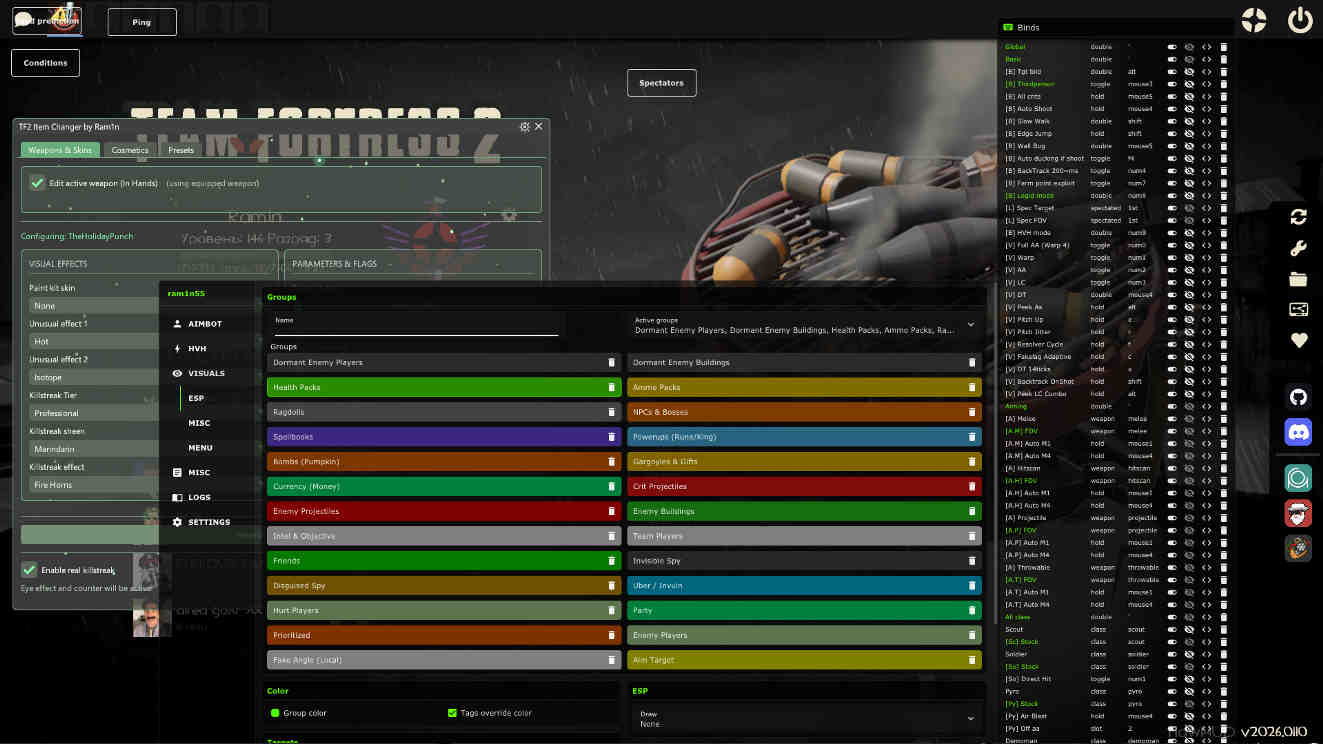This screenshot has width=1323, height=744.
Task: Delete the Ammo Packs group
Action: [x=971, y=387]
